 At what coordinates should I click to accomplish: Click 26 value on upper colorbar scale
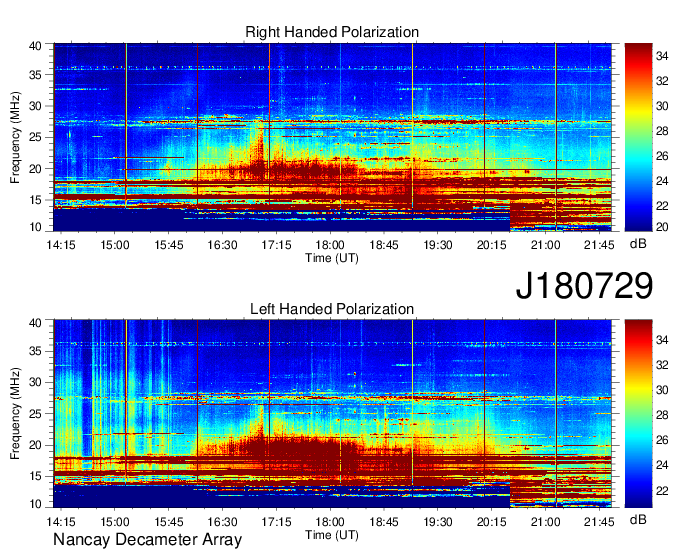click(x=662, y=156)
